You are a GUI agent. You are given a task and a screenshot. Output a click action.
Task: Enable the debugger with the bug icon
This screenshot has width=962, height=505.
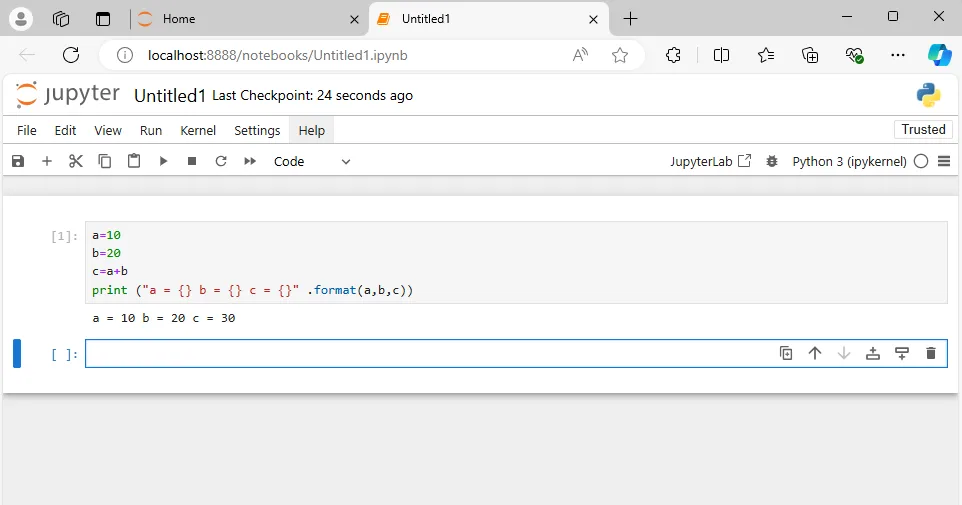772,161
